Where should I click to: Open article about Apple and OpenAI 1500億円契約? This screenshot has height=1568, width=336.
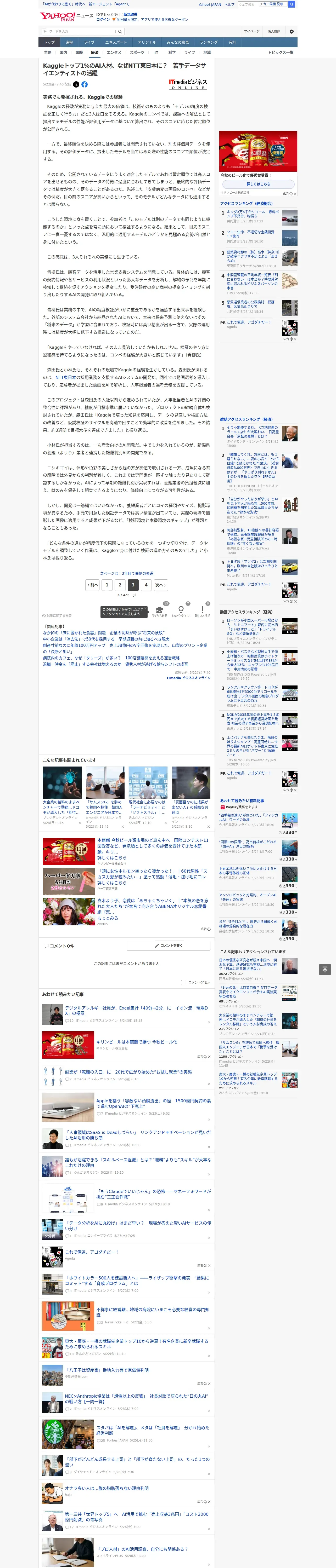click(x=154, y=1104)
